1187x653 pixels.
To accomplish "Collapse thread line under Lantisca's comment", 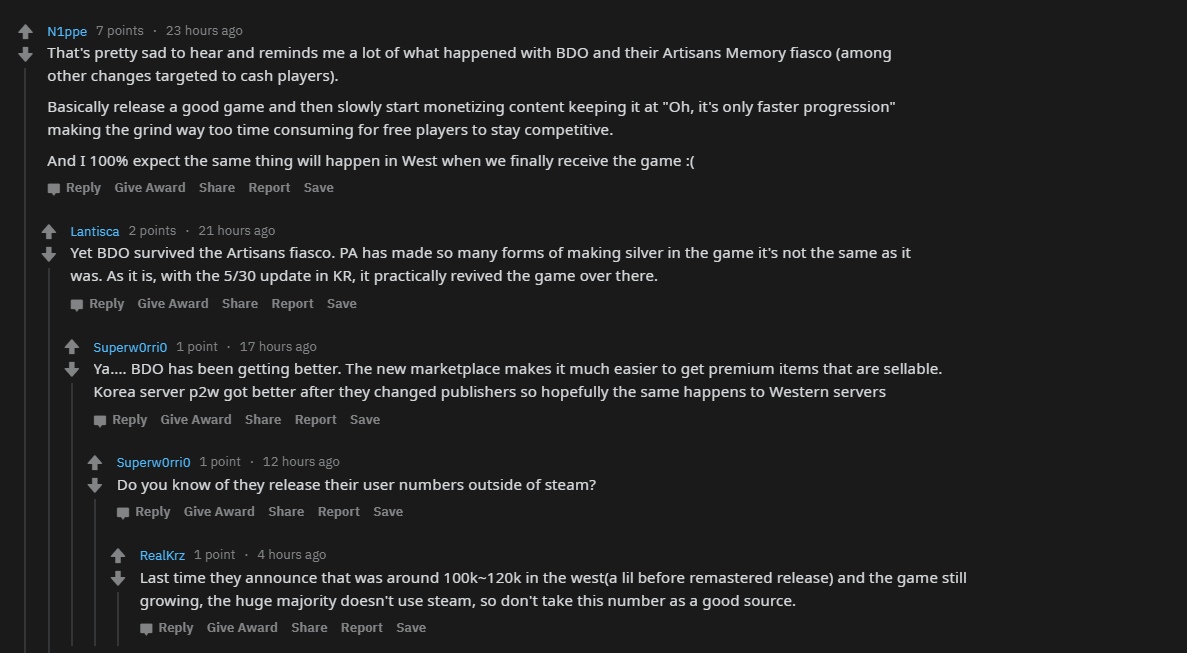I will (49, 450).
